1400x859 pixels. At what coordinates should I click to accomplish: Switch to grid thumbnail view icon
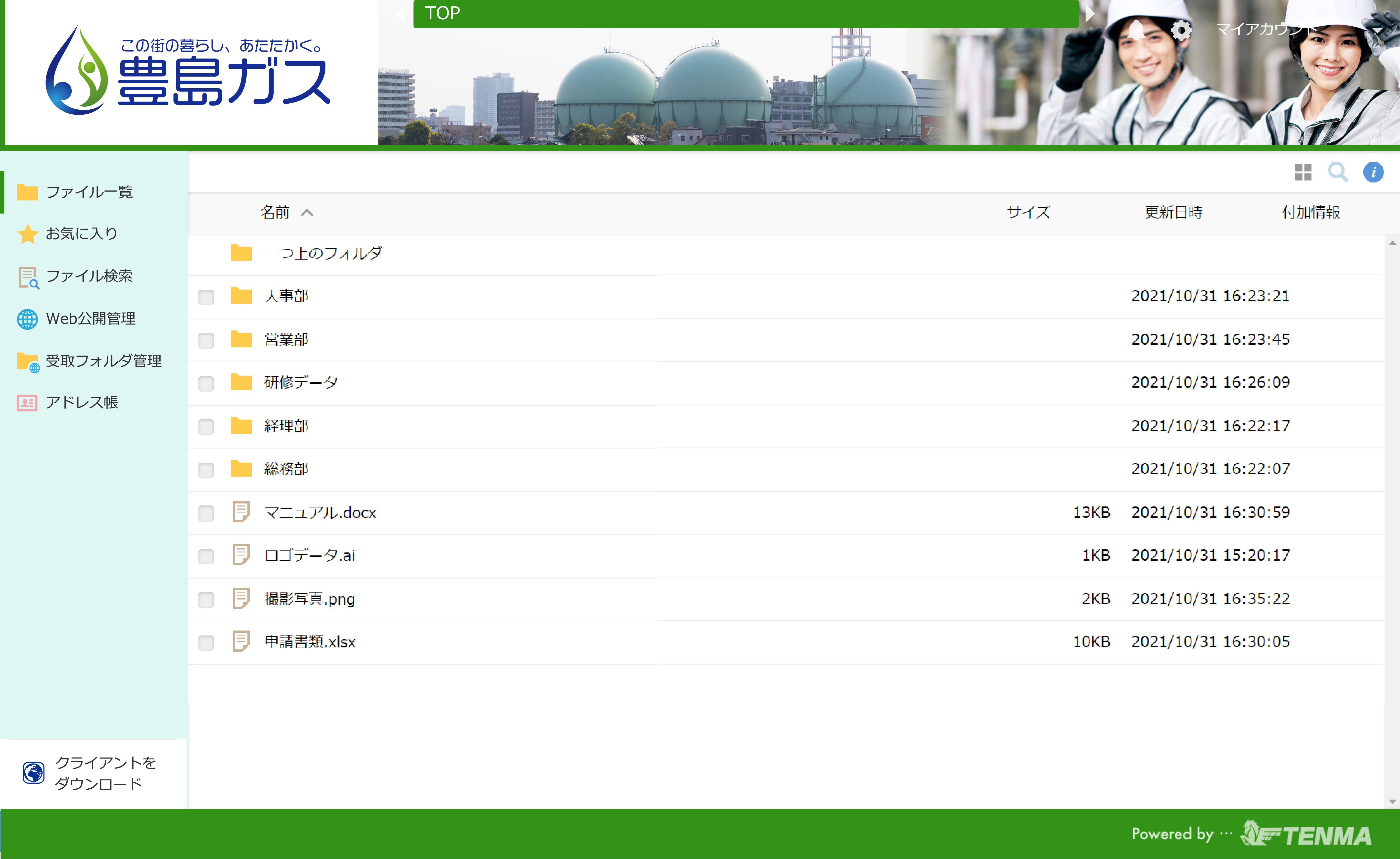(1303, 172)
